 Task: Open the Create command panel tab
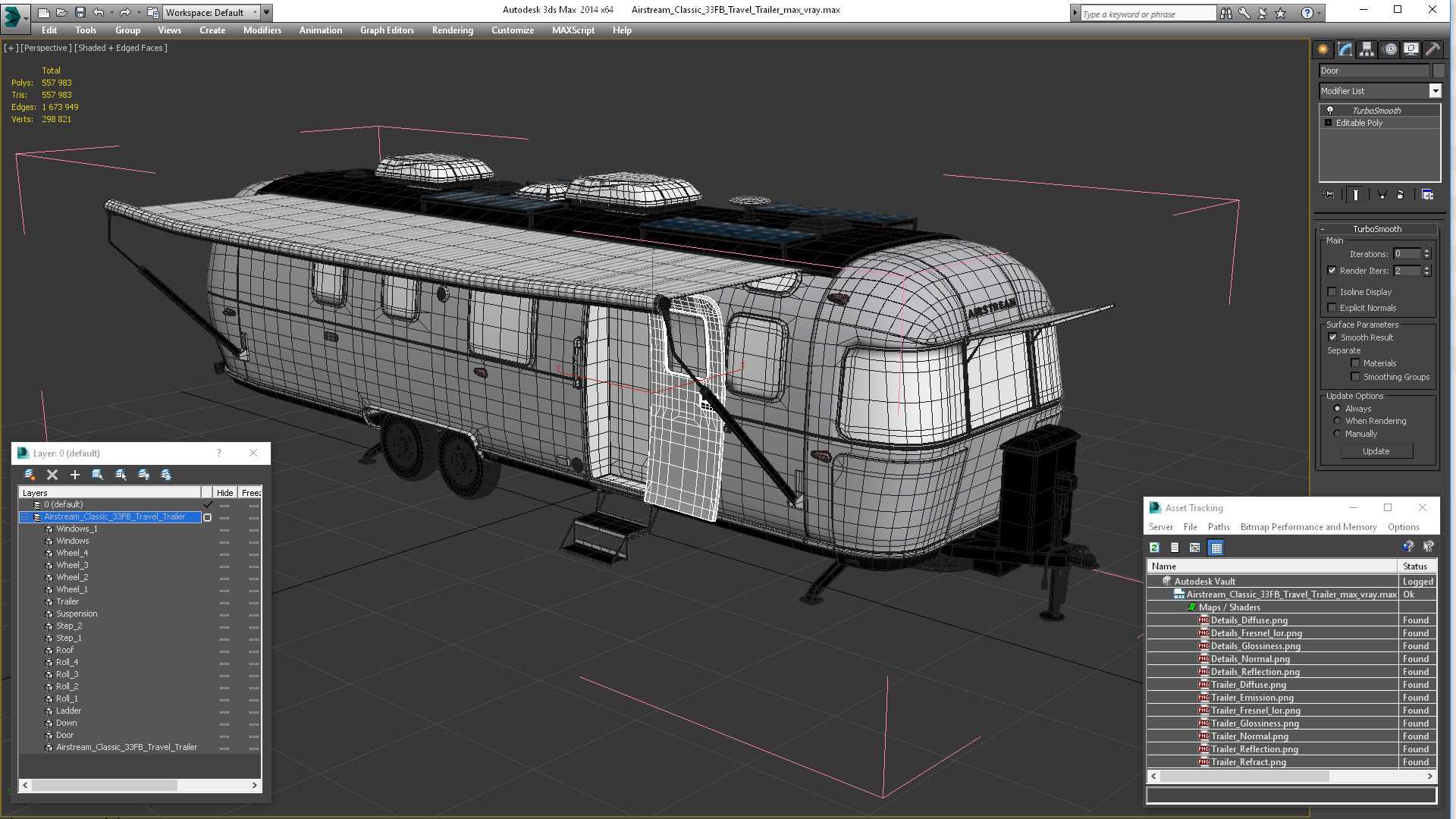[x=1323, y=49]
